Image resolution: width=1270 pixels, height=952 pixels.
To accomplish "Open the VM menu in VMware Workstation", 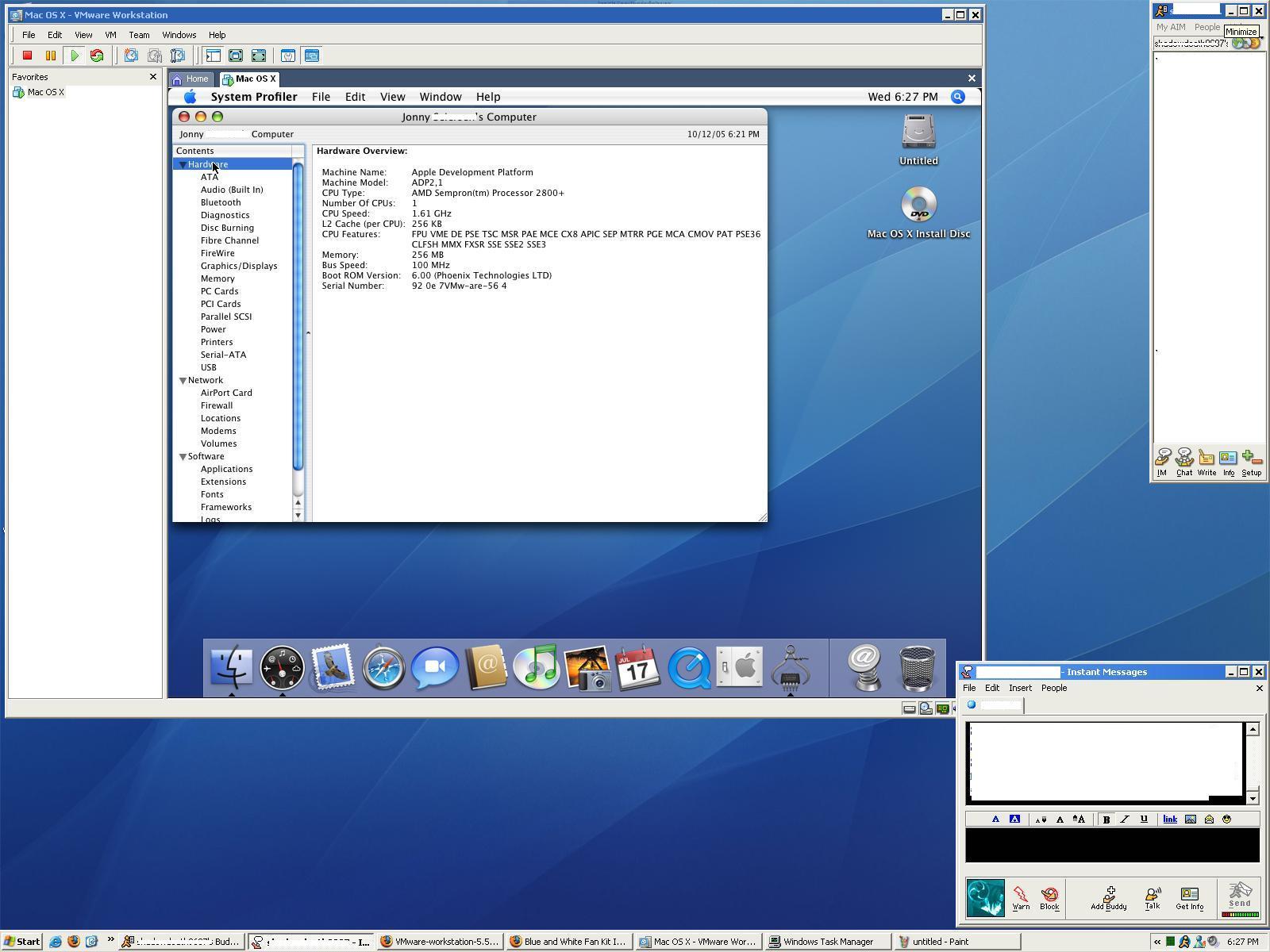I will coord(110,35).
